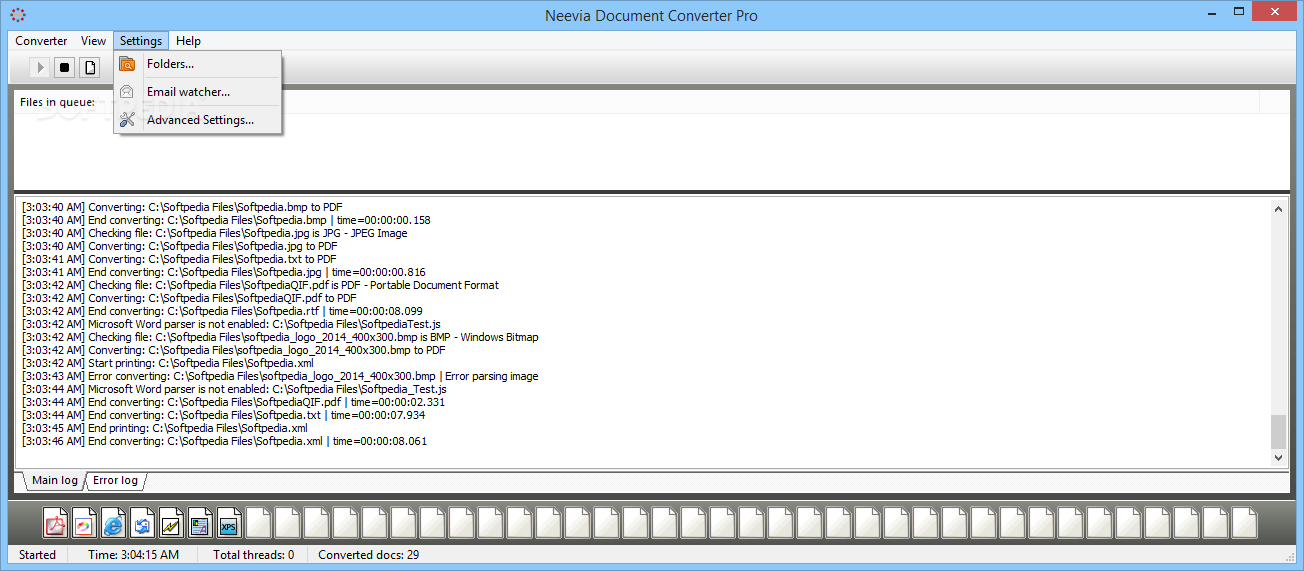1304x571 pixels.
Task: Choose Folders... from Settings menu
Action: pos(198,64)
